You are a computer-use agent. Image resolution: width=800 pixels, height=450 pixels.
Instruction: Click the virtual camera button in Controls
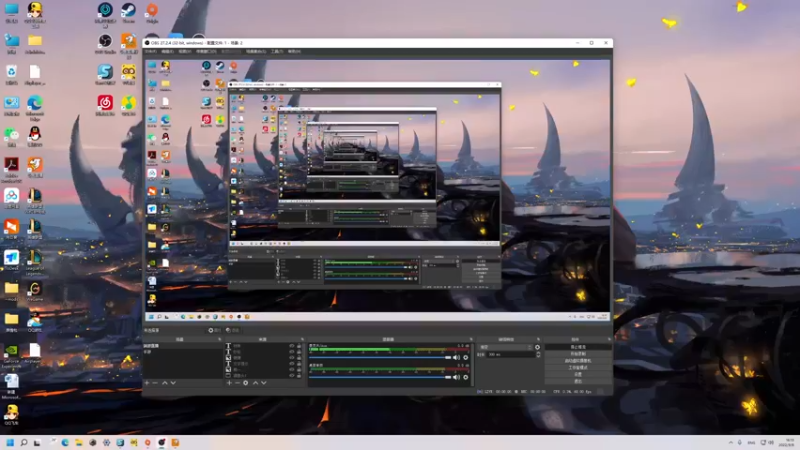(x=578, y=361)
